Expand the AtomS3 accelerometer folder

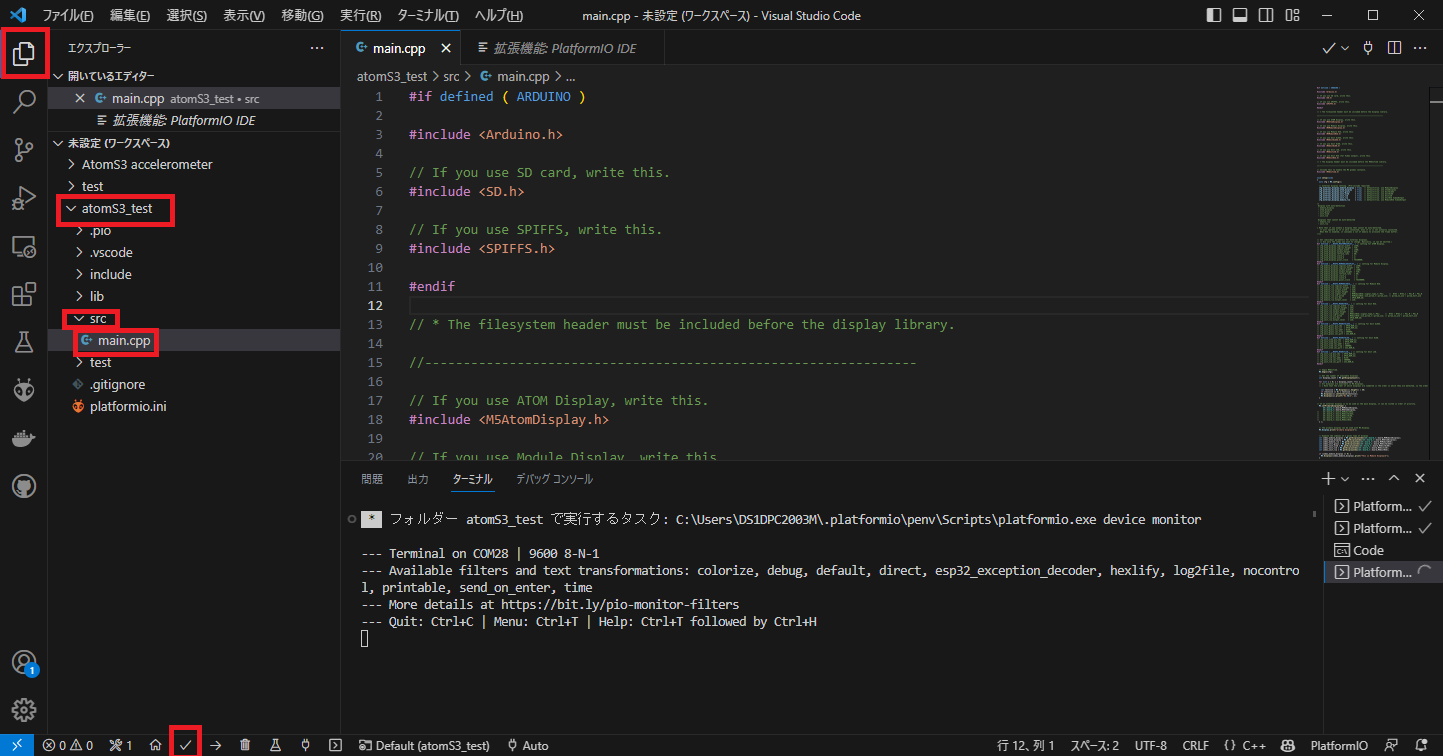tap(146, 164)
